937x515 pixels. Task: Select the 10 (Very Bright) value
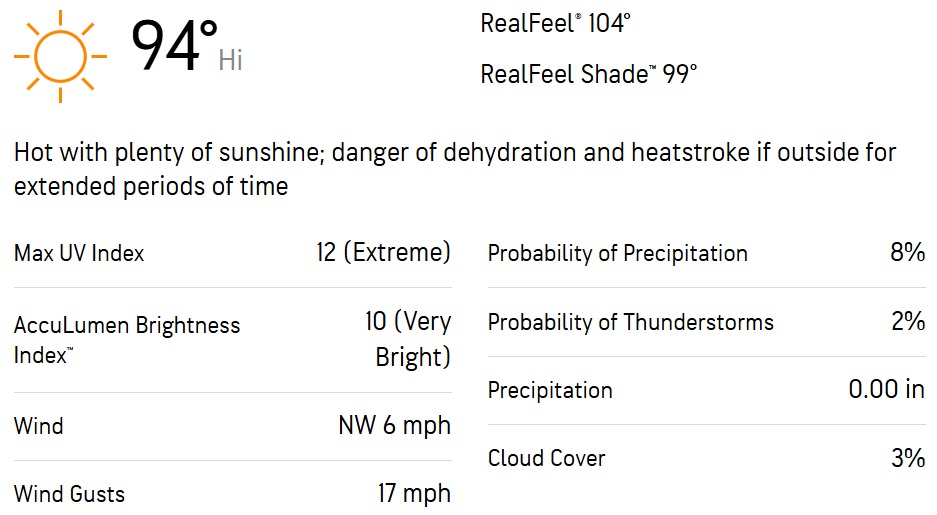[x=408, y=339]
